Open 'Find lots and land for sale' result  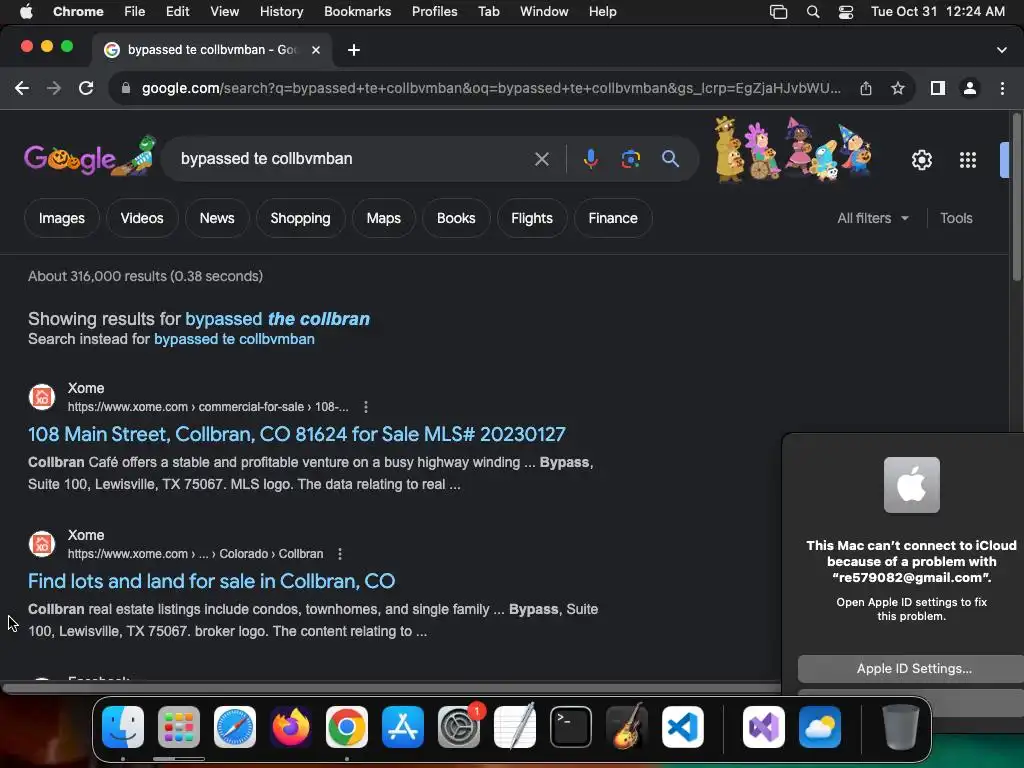(212, 581)
